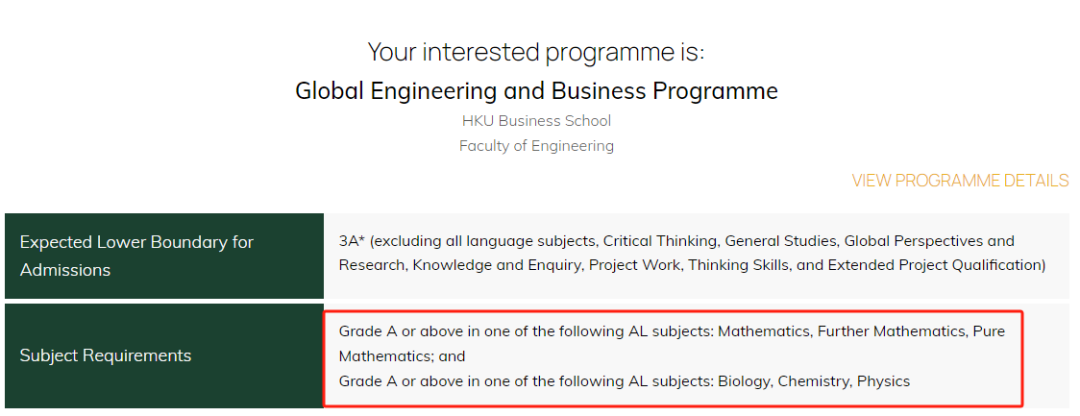Select the Subject Requirements header cell
Screen dimensions: 1080x416
pos(164,356)
